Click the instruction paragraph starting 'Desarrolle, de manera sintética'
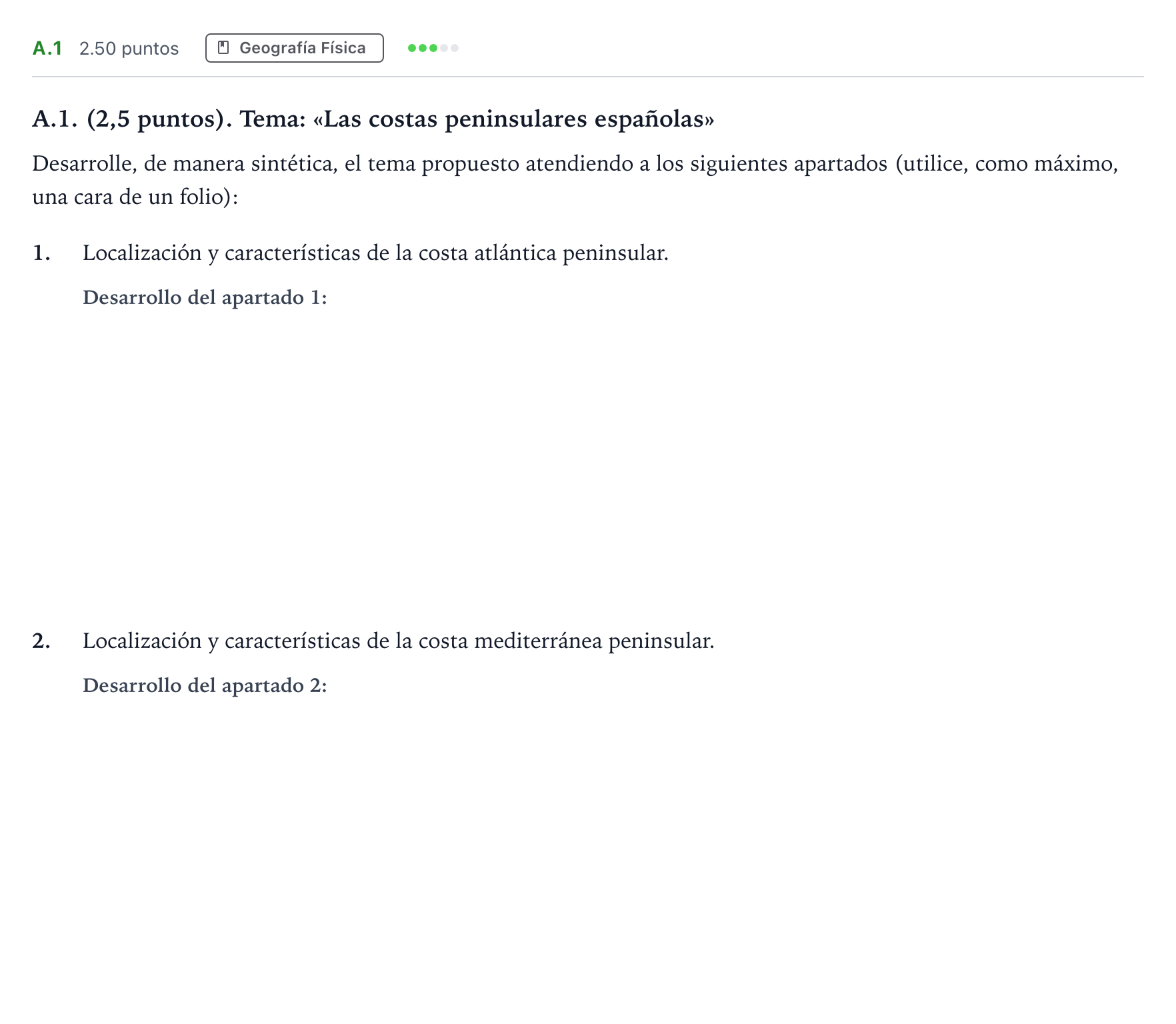Viewport: 1176px width, 1024px height. coord(575,180)
